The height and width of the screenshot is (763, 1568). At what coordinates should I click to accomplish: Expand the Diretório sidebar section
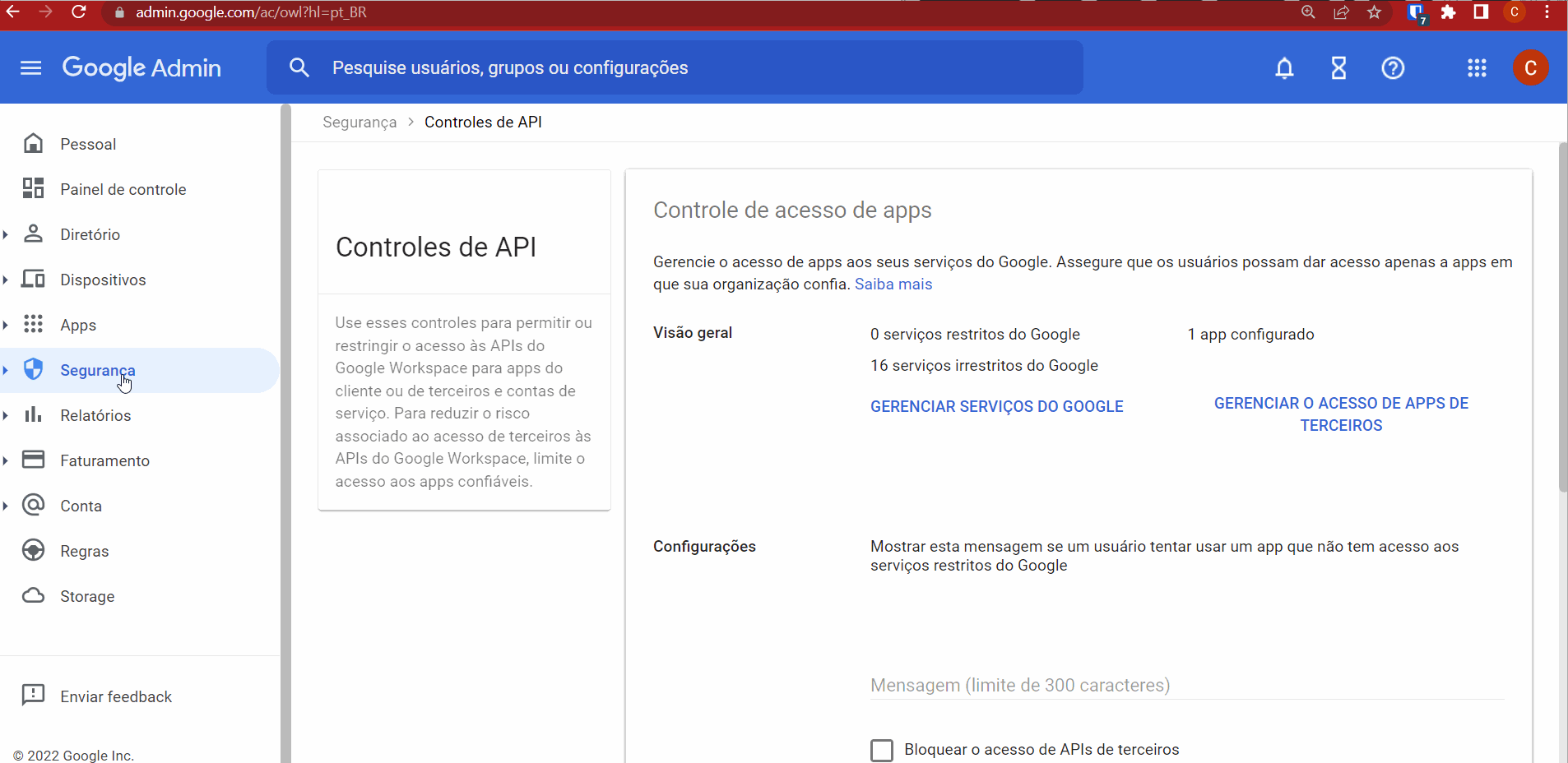pos(6,235)
